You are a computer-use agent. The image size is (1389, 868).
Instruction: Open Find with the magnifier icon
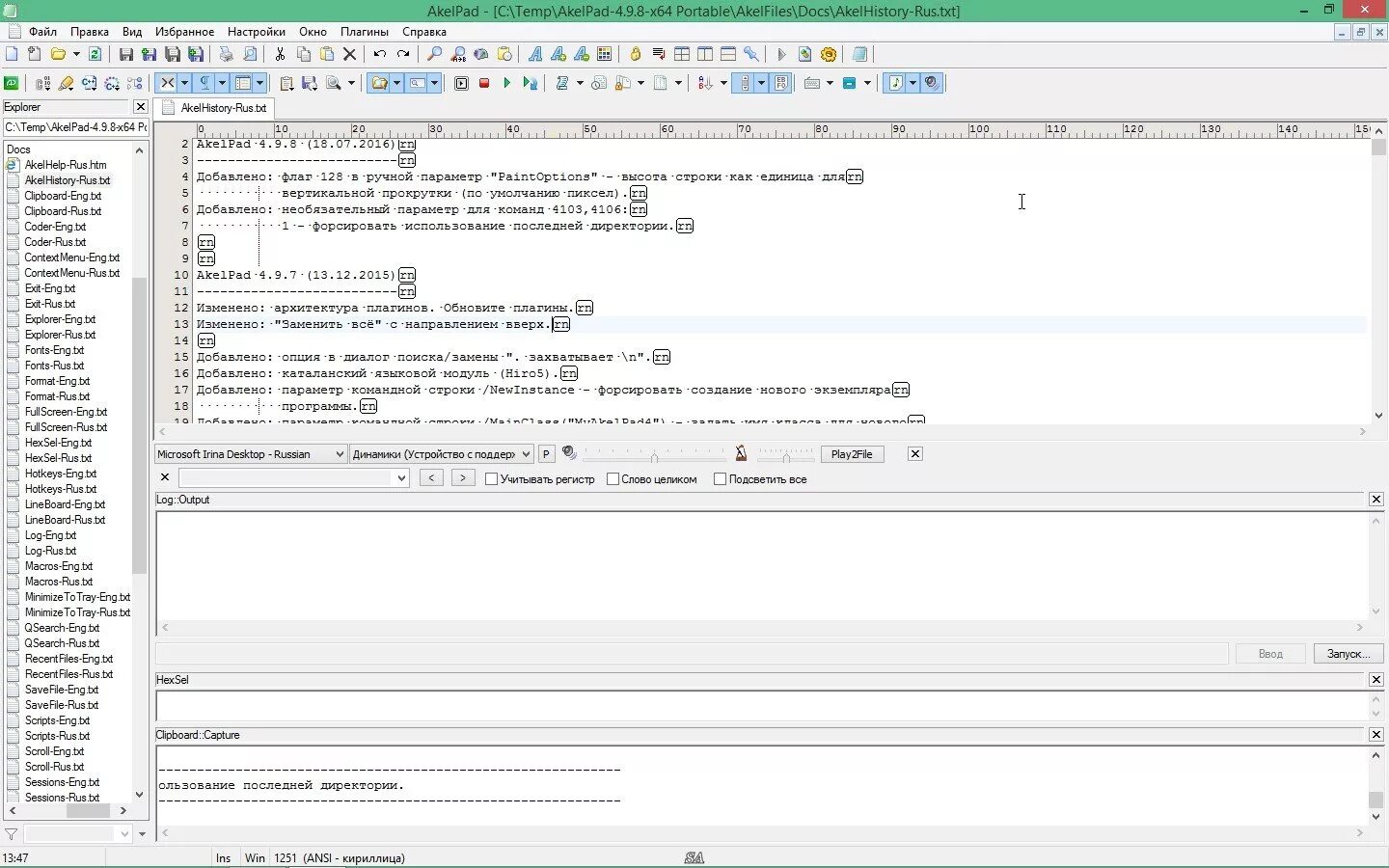(435, 54)
